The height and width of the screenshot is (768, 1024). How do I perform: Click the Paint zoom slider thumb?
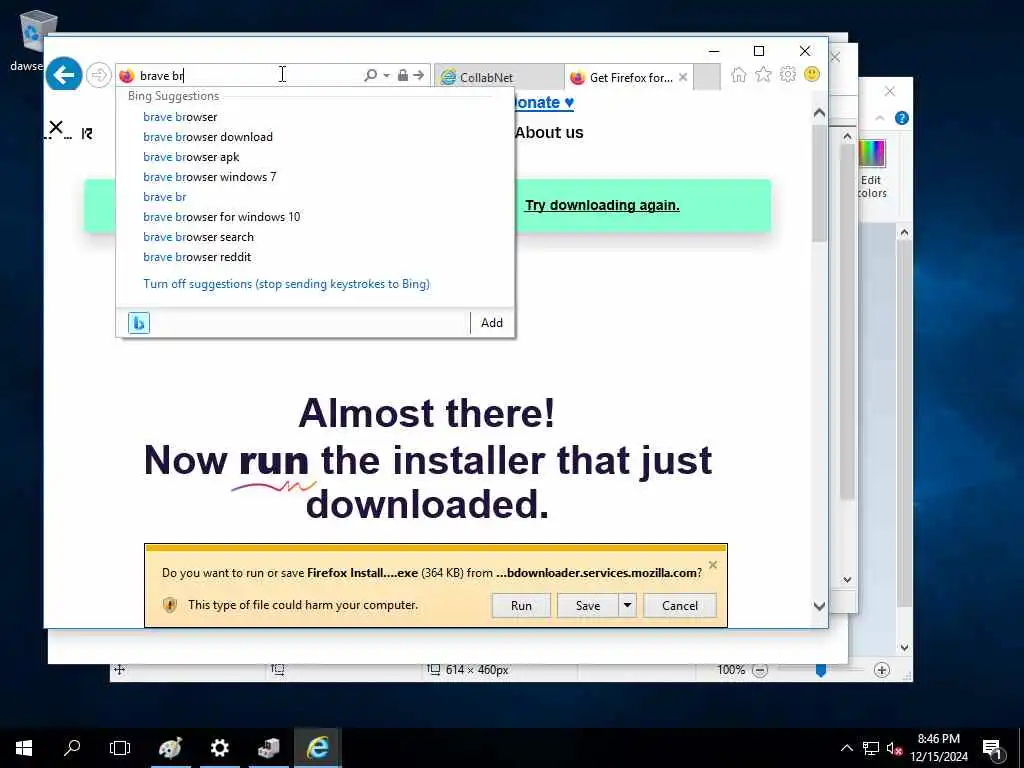click(821, 670)
